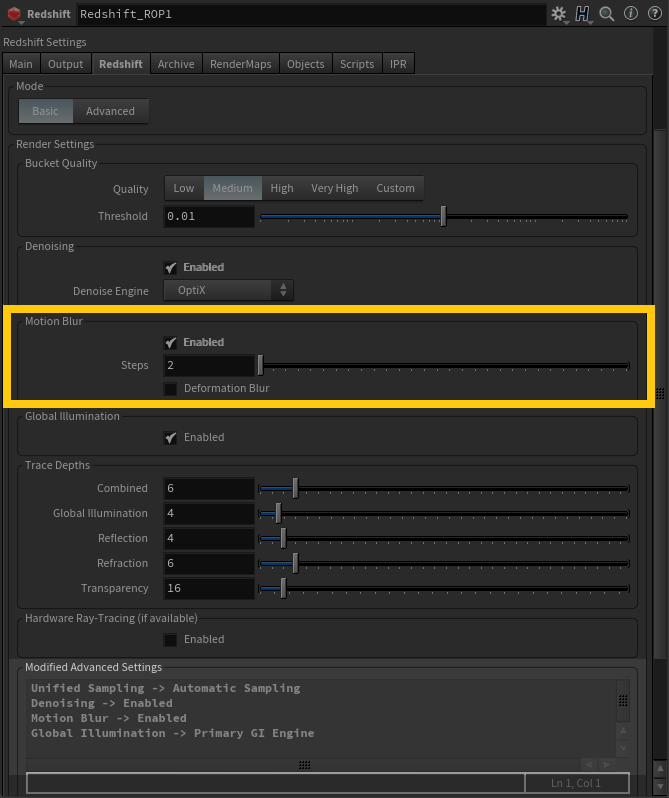Switch mode to Advanced
Screen dimensions: 669x798
[x=110, y=111]
